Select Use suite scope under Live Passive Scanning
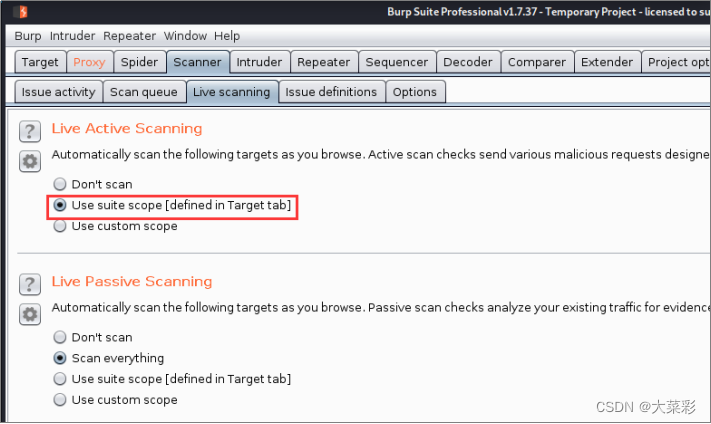711x424 pixels. (x=172, y=379)
